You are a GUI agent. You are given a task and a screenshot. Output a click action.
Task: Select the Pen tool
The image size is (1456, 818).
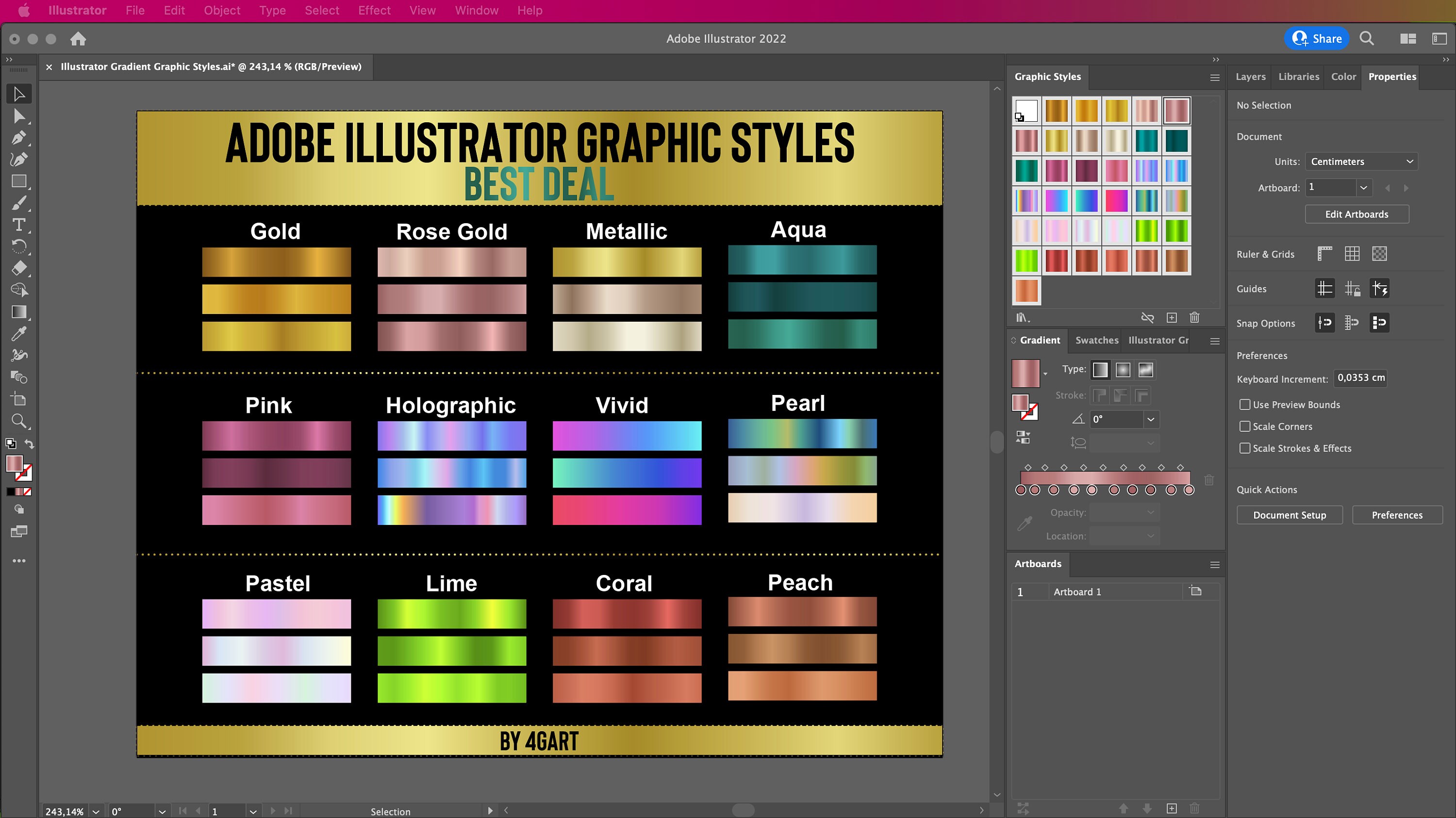point(19,137)
